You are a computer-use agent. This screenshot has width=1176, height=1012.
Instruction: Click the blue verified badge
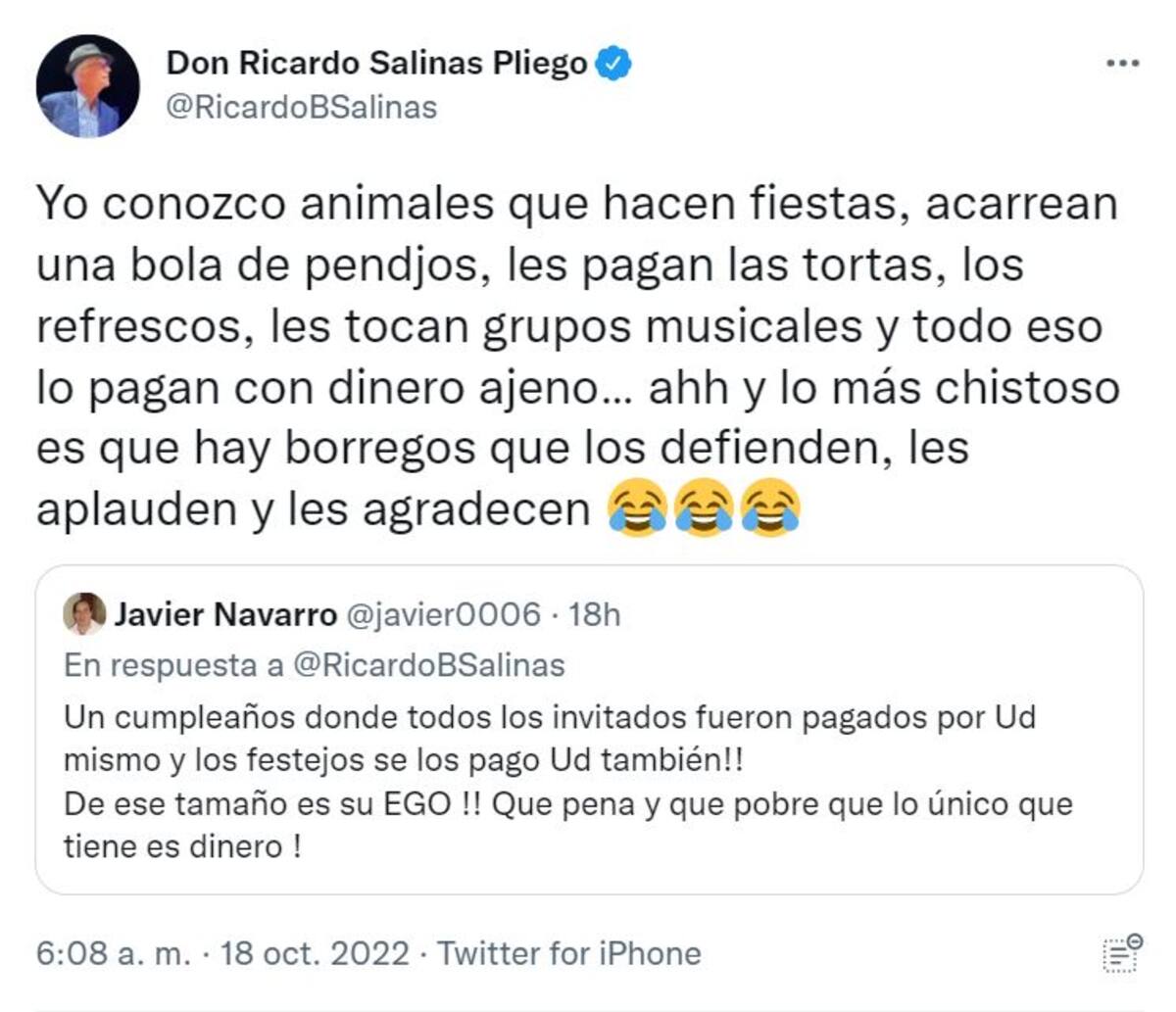tap(614, 64)
